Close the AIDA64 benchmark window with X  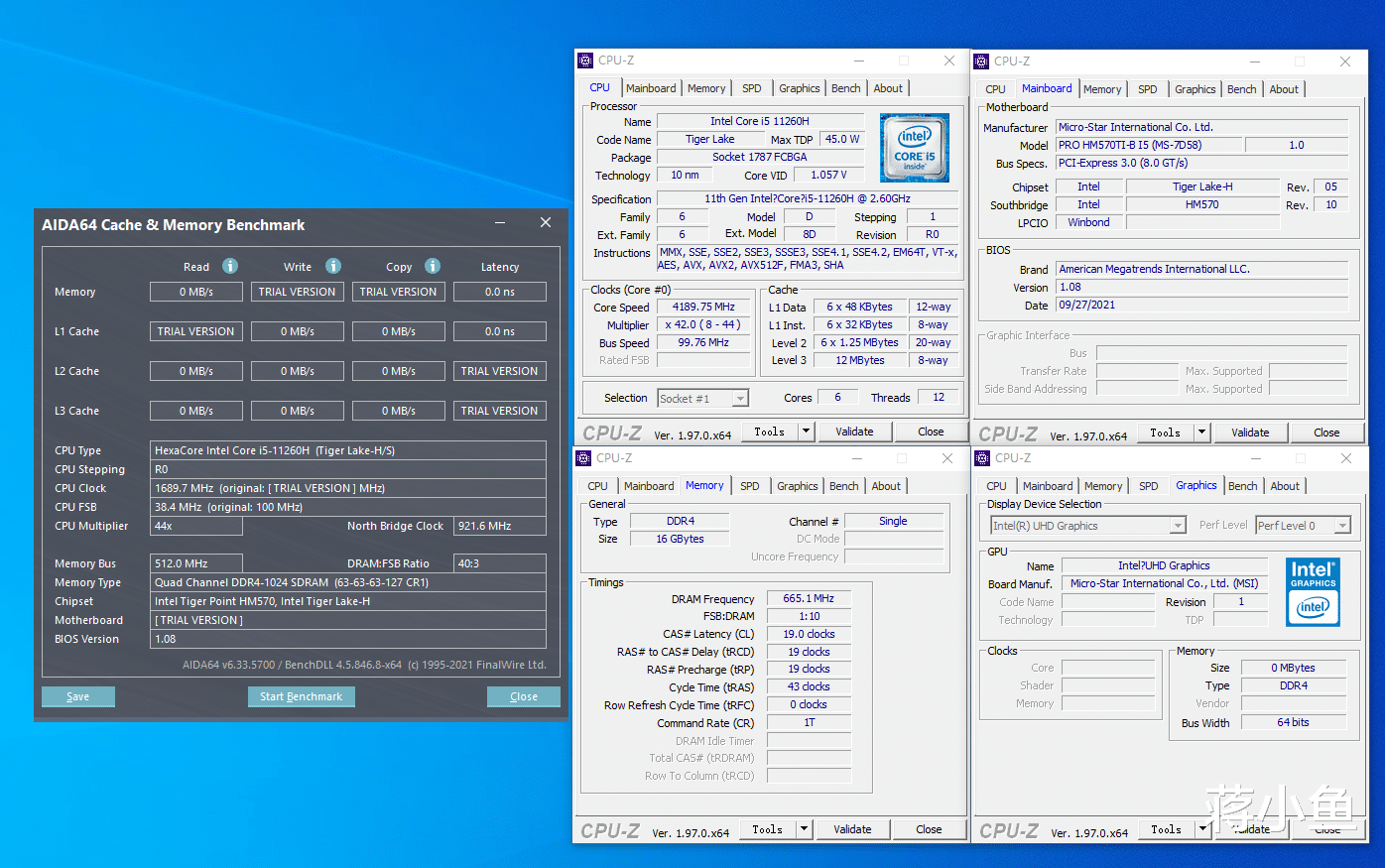[546, 223]
